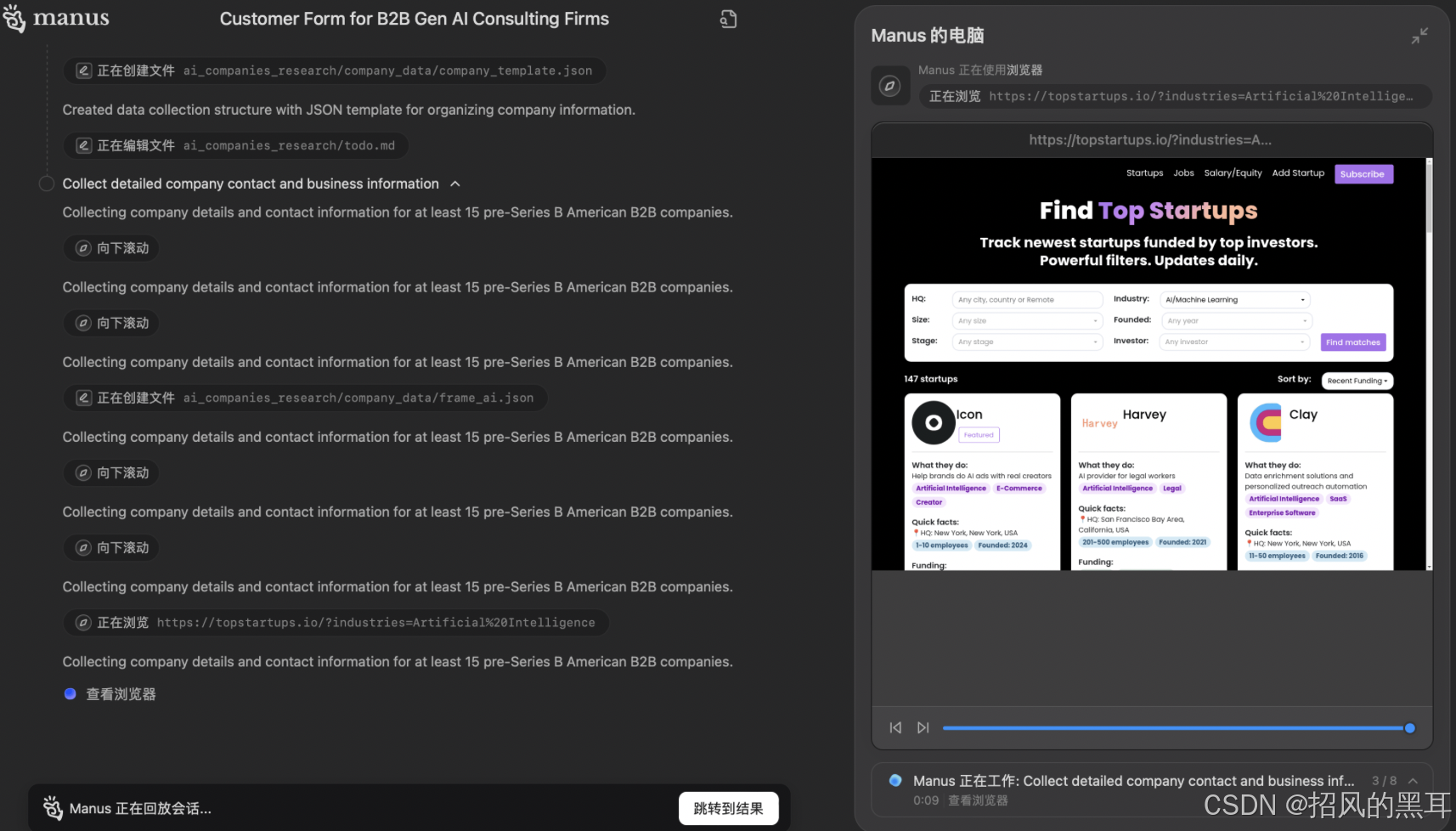The image size is (1456, 831).
Task: Click the 201-500 employees badge on Harvey
Action: pos(1115,542)
